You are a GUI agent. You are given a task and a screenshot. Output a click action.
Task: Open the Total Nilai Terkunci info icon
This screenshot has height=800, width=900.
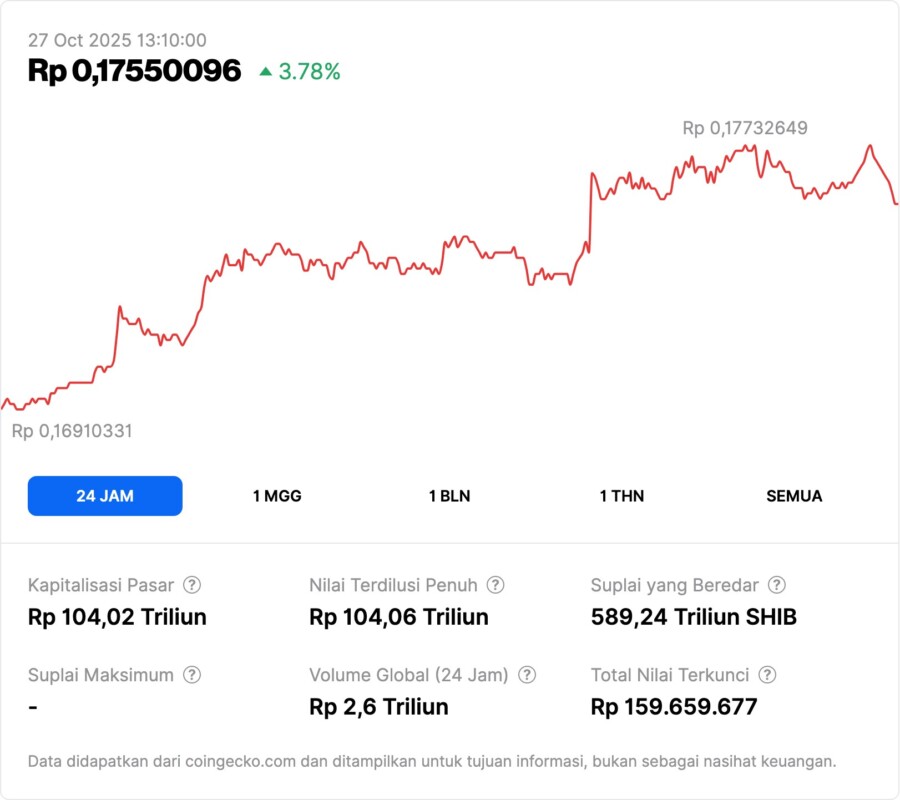pyautogui.click(x=767, y=675)
